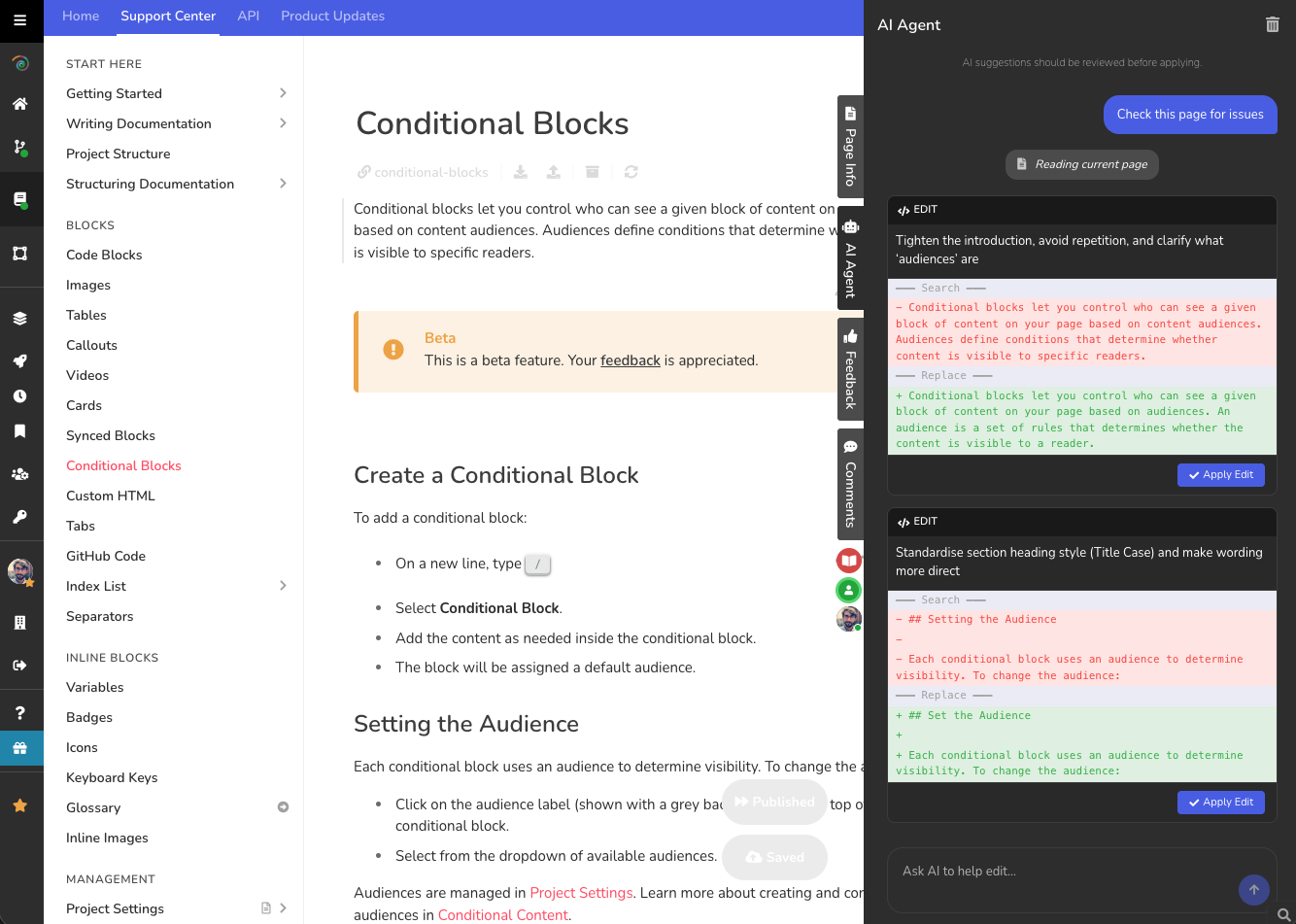Expand the Getting Started section
This screenshot has height=924, width=1296.
coord(283,93)
